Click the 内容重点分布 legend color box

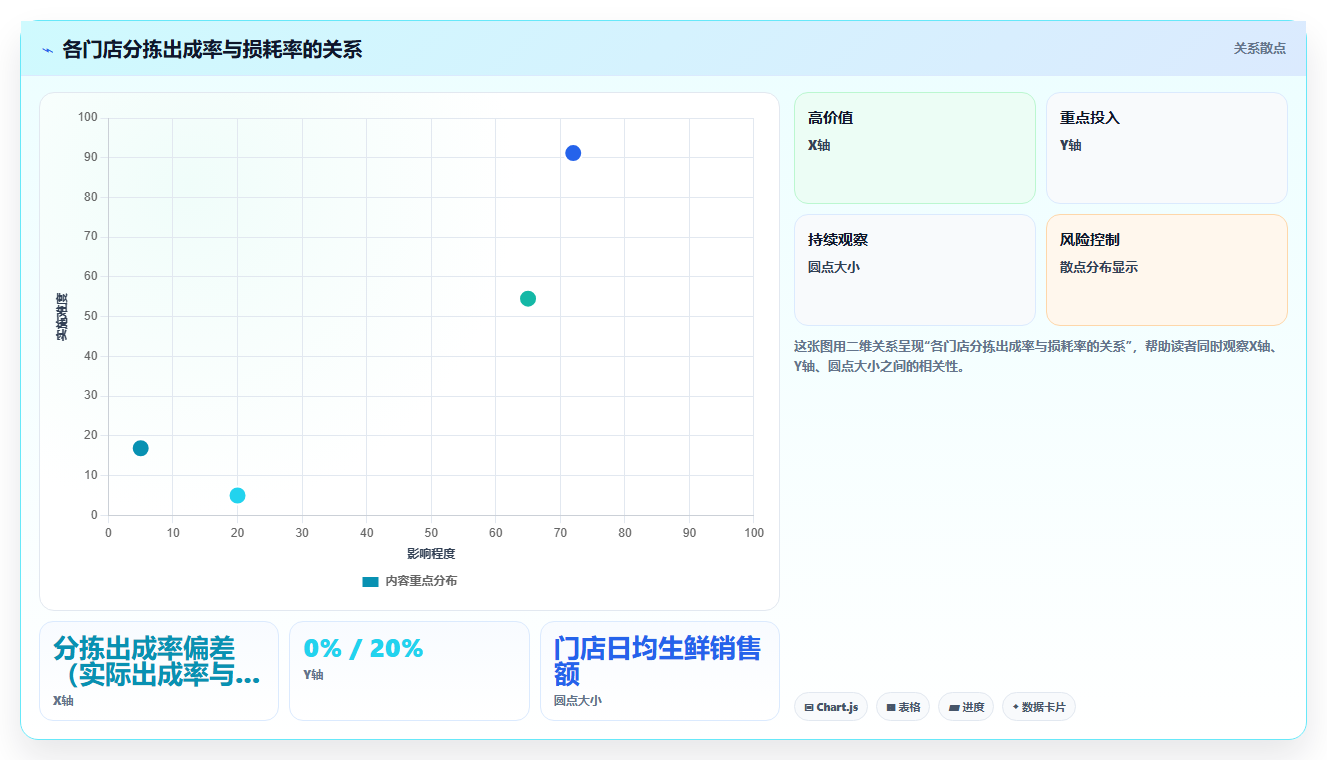coord(371,581)
